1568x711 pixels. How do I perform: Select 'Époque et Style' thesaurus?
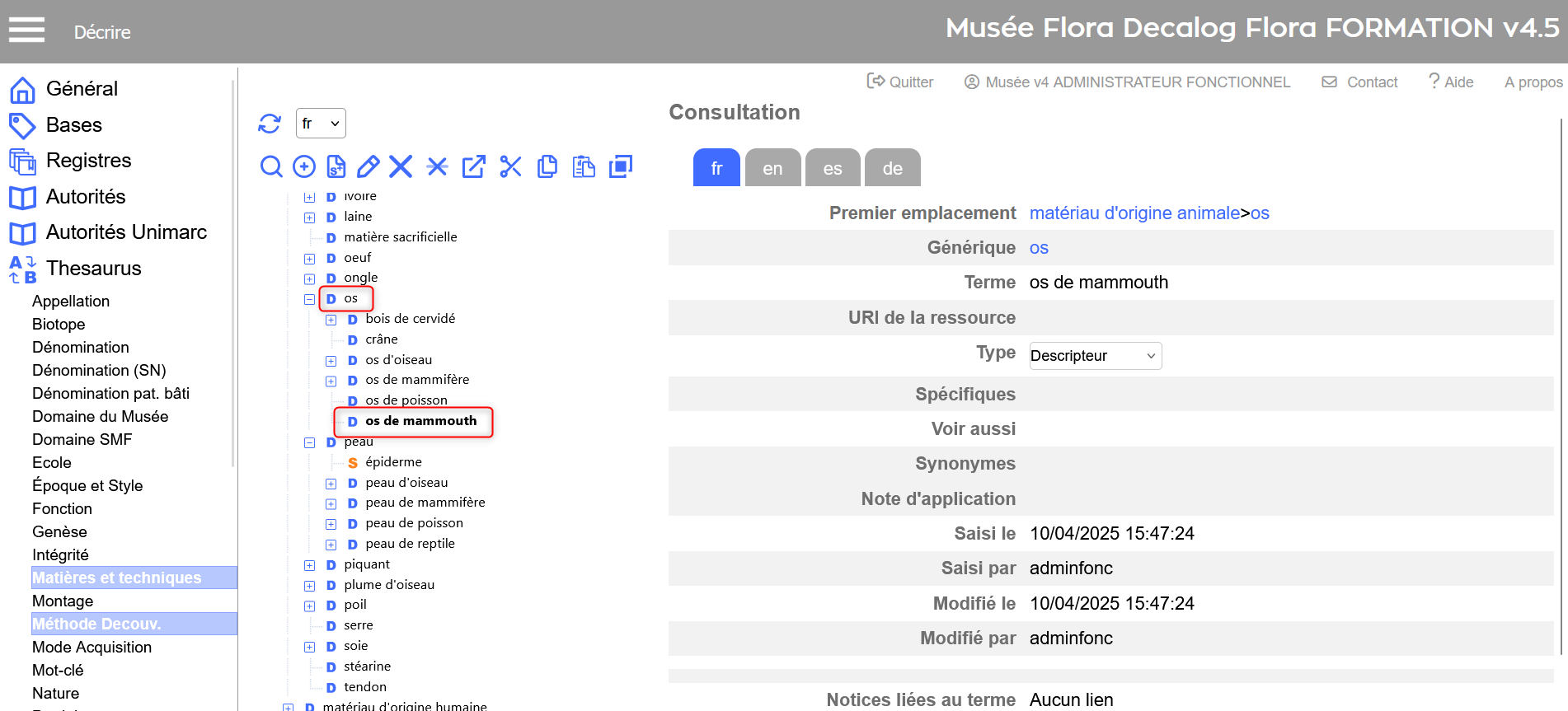pos(87,486)
